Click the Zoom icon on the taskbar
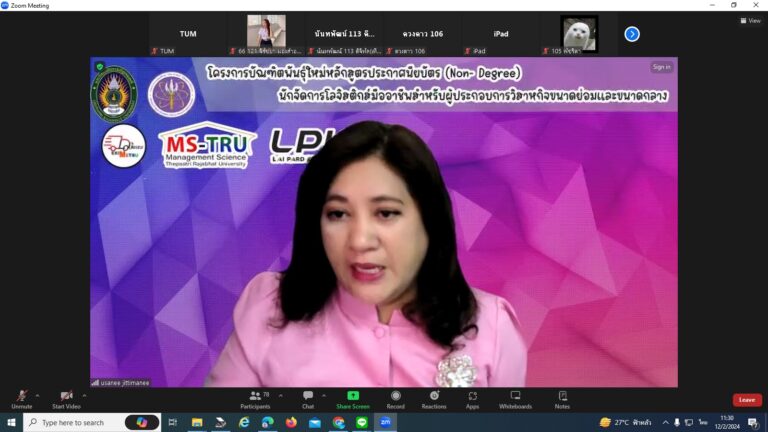This screenshot has width=768, height=432. point(385,422)
